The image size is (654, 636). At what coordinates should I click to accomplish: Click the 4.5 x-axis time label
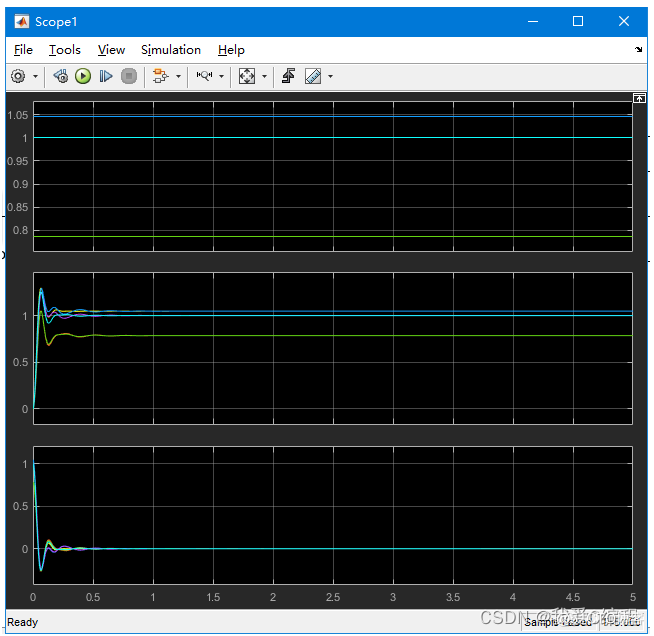(x=573, y=597)
